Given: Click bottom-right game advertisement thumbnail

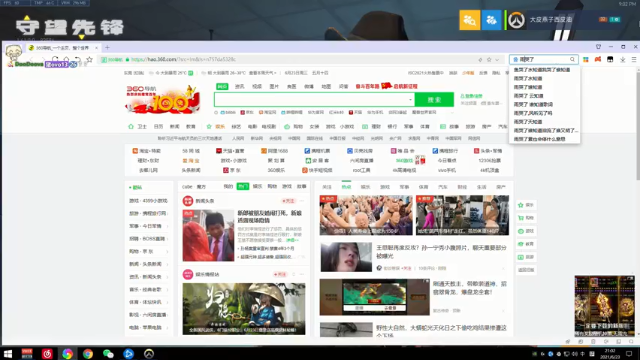Looking at the screenshot, I should click(604, 306).
